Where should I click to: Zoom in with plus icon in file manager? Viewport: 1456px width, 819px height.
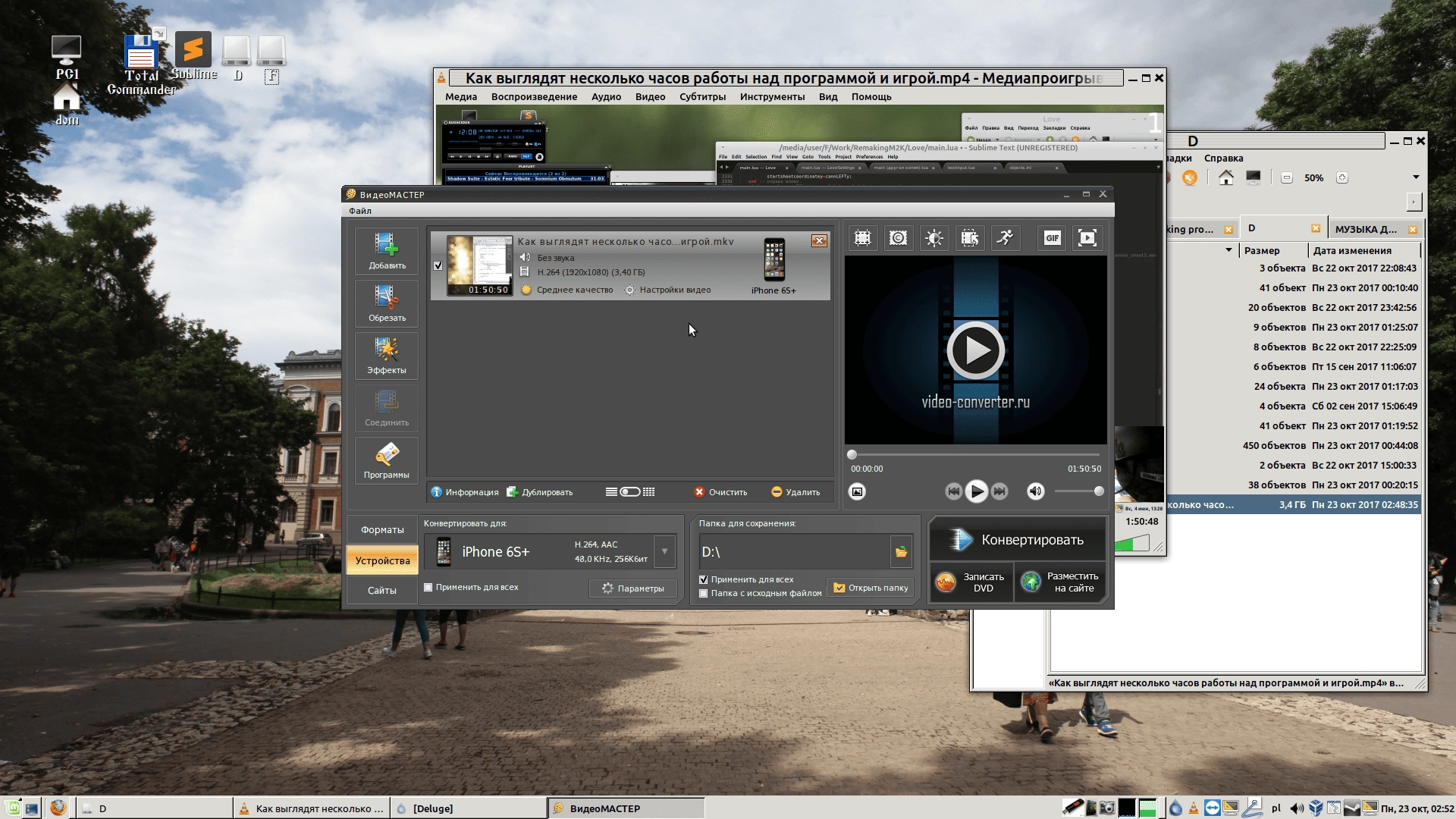pyautogui.click(x=1342, y=177)
